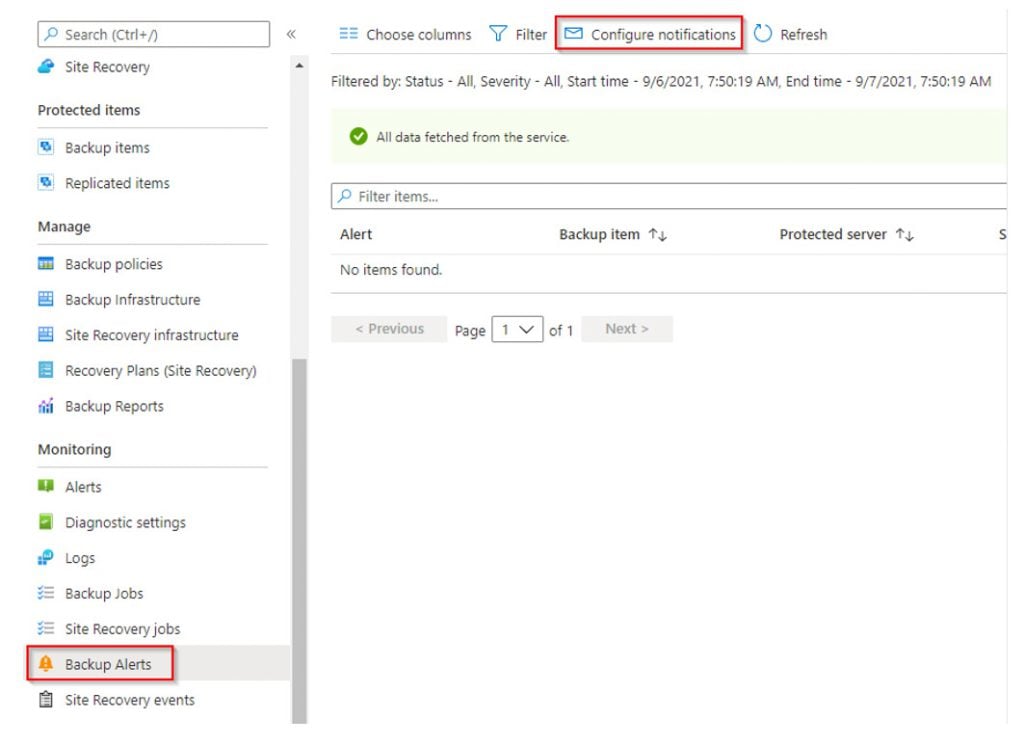Viewport: 1024px width, 746px height.
Task: Click Choose columns button
Action: 406,34
